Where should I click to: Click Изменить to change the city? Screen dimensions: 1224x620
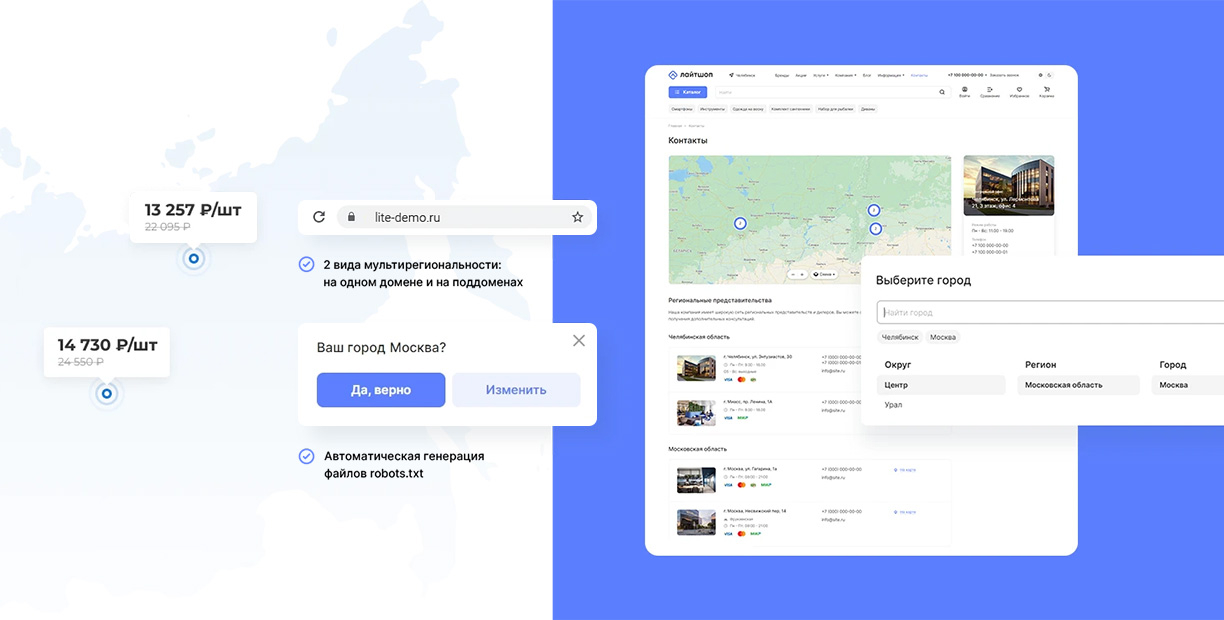[x=516, y=390]
